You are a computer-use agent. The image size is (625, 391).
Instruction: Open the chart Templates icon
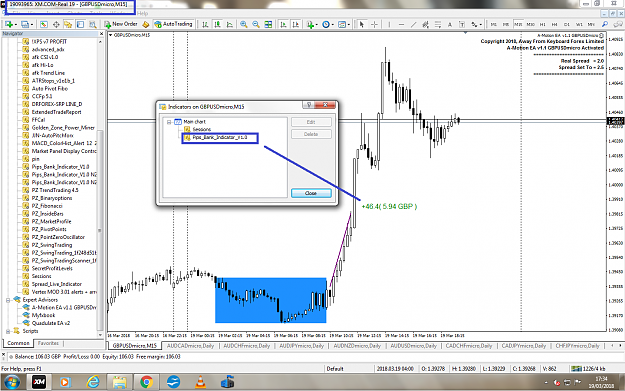(x=342, y=24)
